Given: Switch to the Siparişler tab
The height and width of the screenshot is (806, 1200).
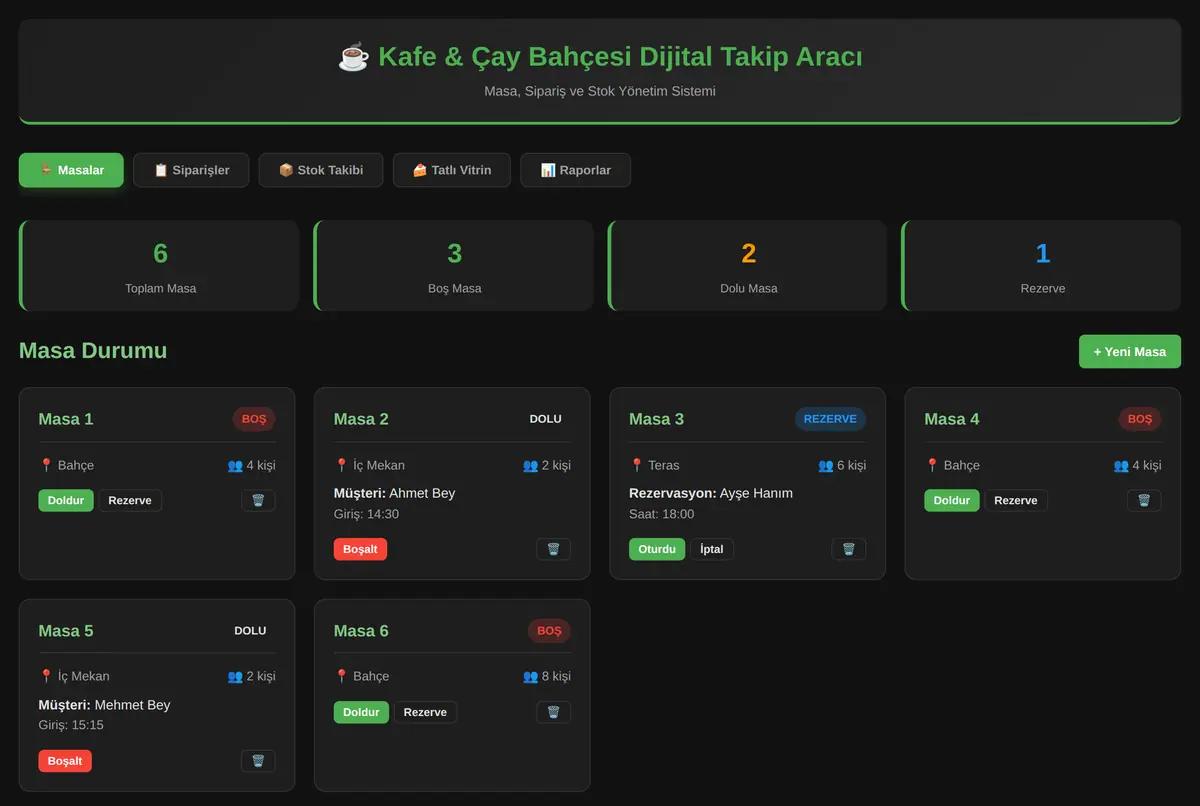Looking at the screenshot, I should (x=191, y=170).
